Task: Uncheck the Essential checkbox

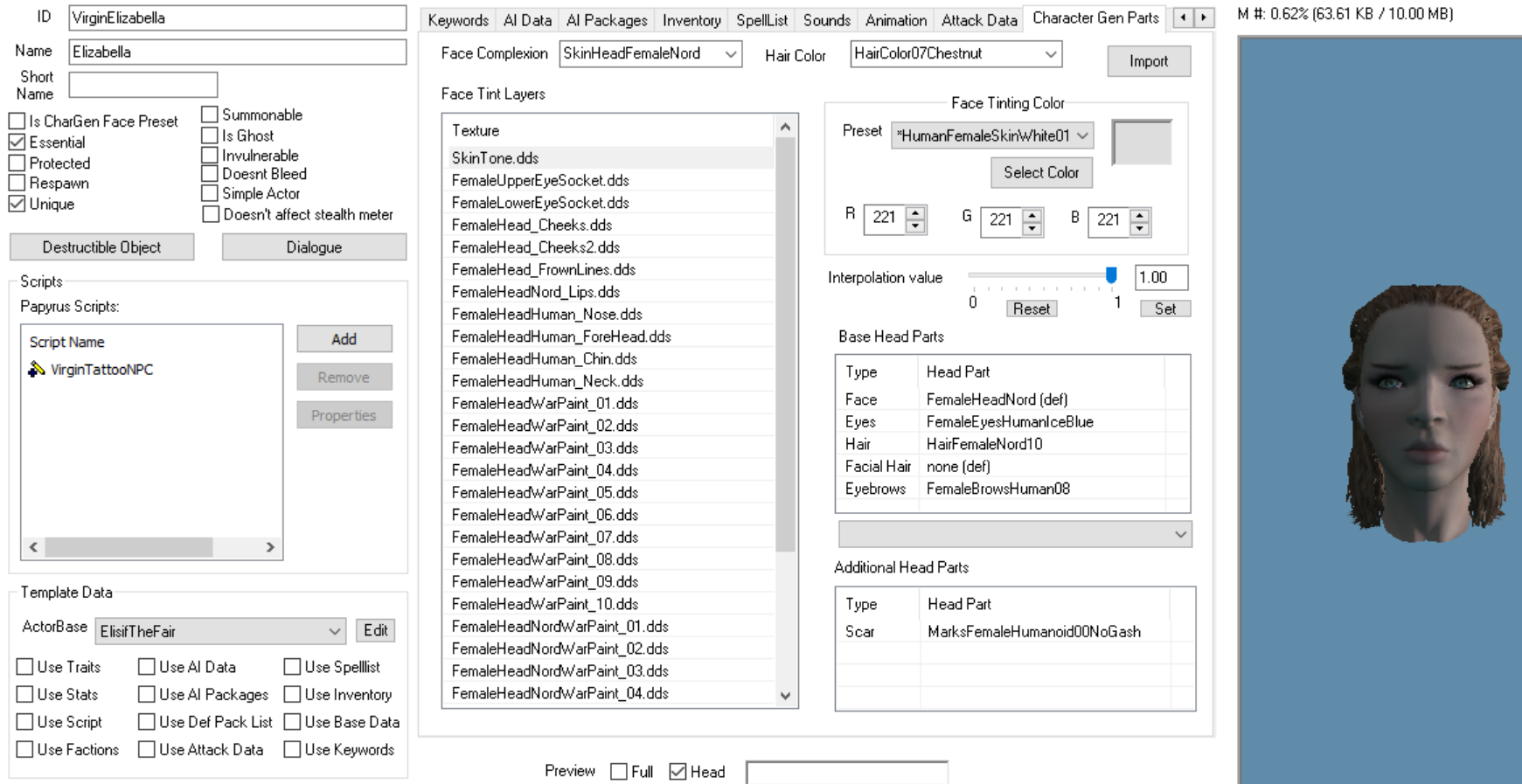Action: (x=17, y=142)
